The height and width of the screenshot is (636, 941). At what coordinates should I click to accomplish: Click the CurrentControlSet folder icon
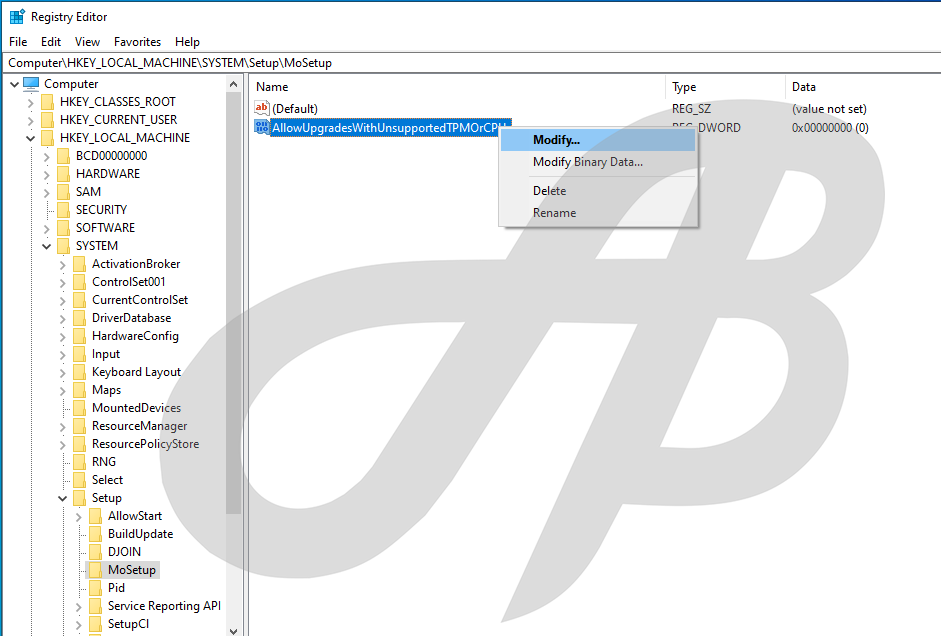coord(80,300)
